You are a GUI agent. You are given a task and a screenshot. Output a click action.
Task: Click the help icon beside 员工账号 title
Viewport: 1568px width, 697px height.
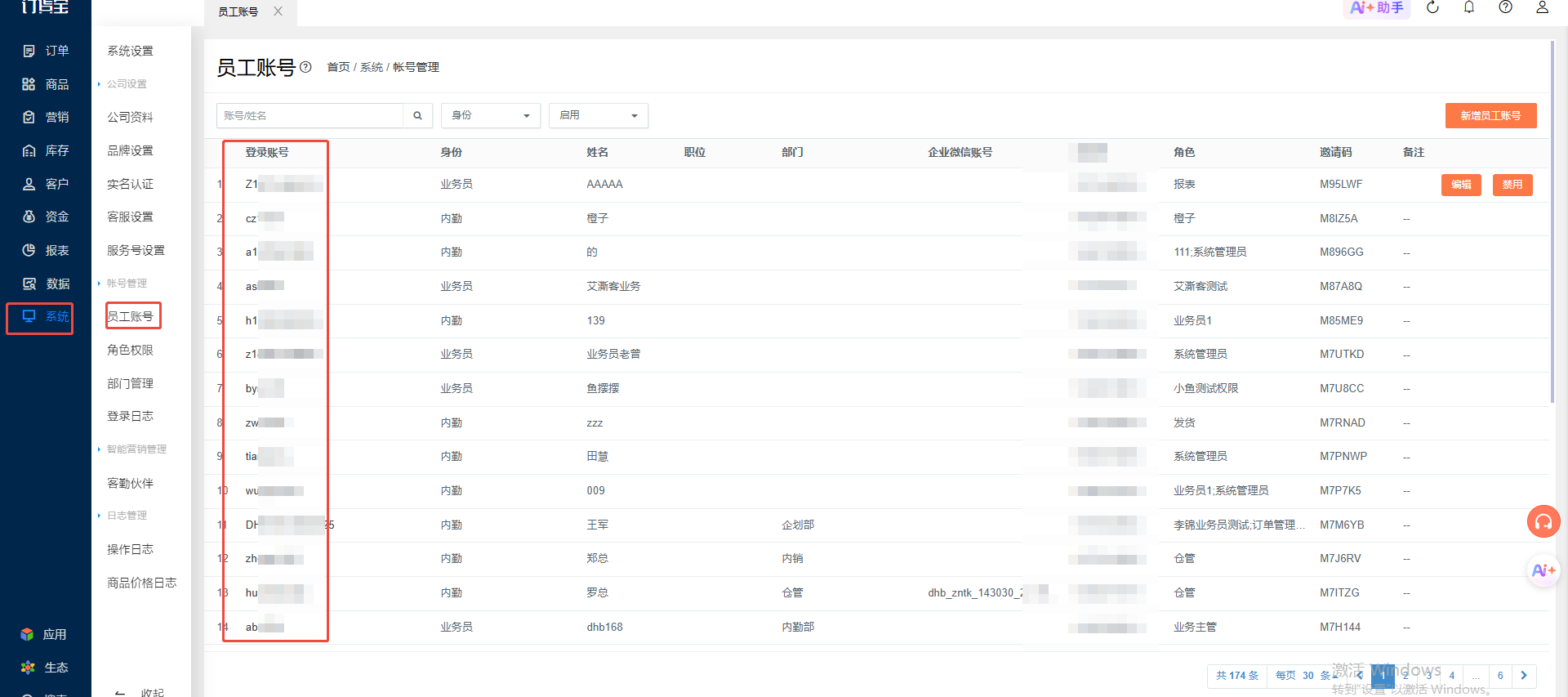[x=305, y=67]
